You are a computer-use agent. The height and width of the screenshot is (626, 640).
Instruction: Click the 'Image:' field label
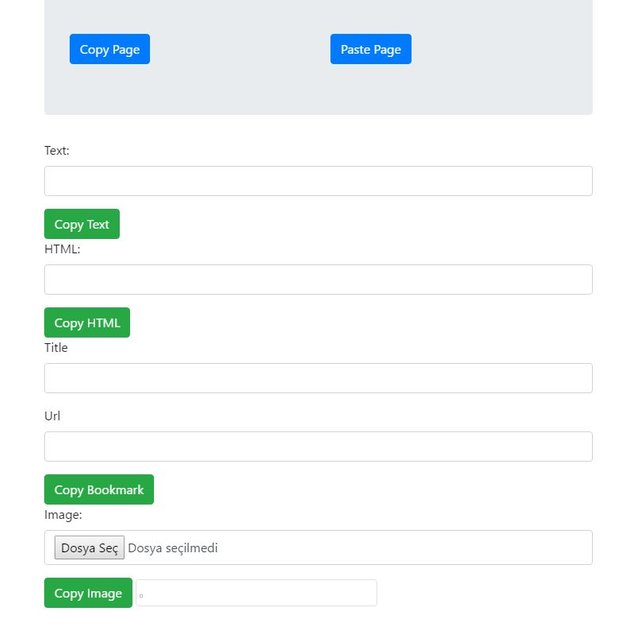63,515
